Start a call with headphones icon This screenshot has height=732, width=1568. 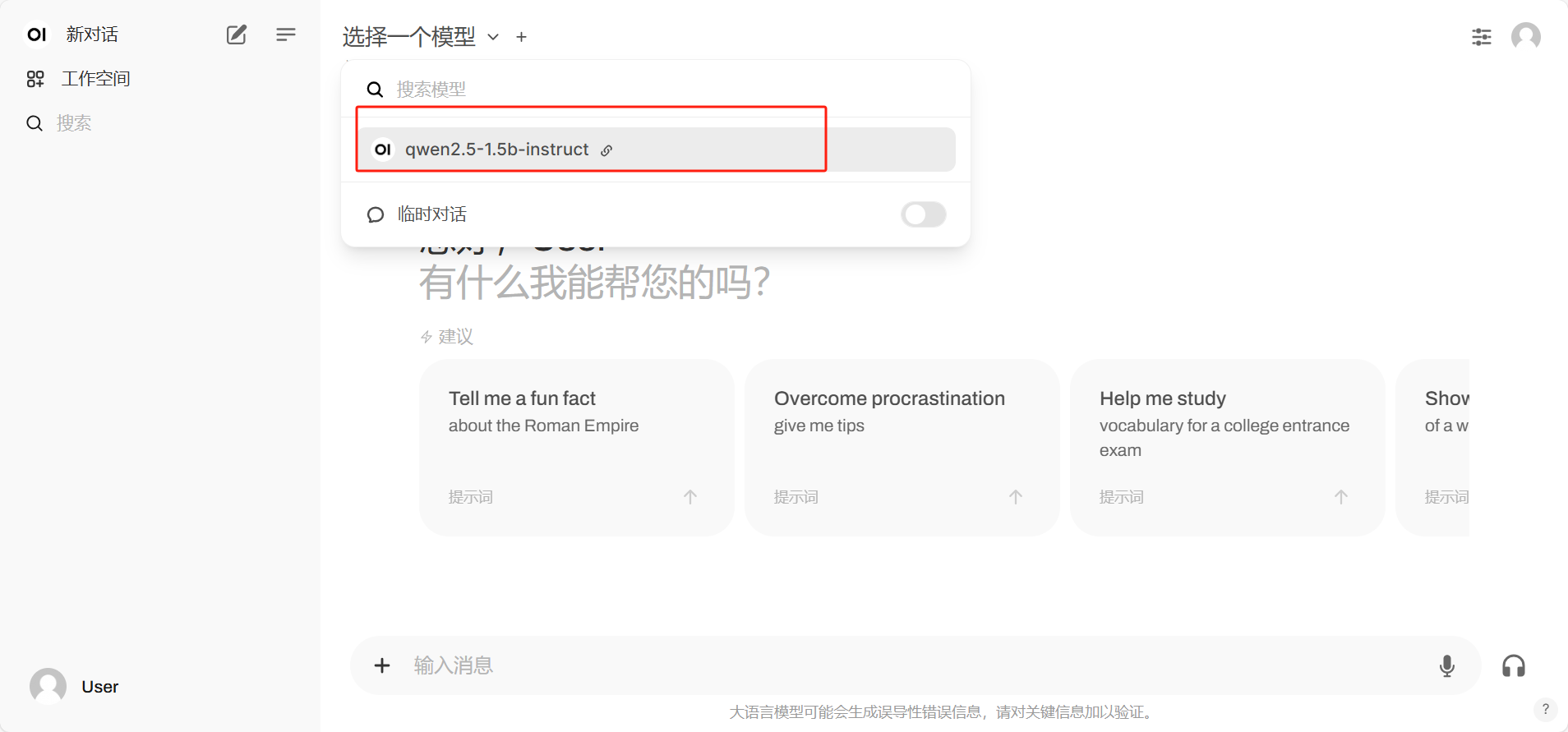click(1513, 665)
